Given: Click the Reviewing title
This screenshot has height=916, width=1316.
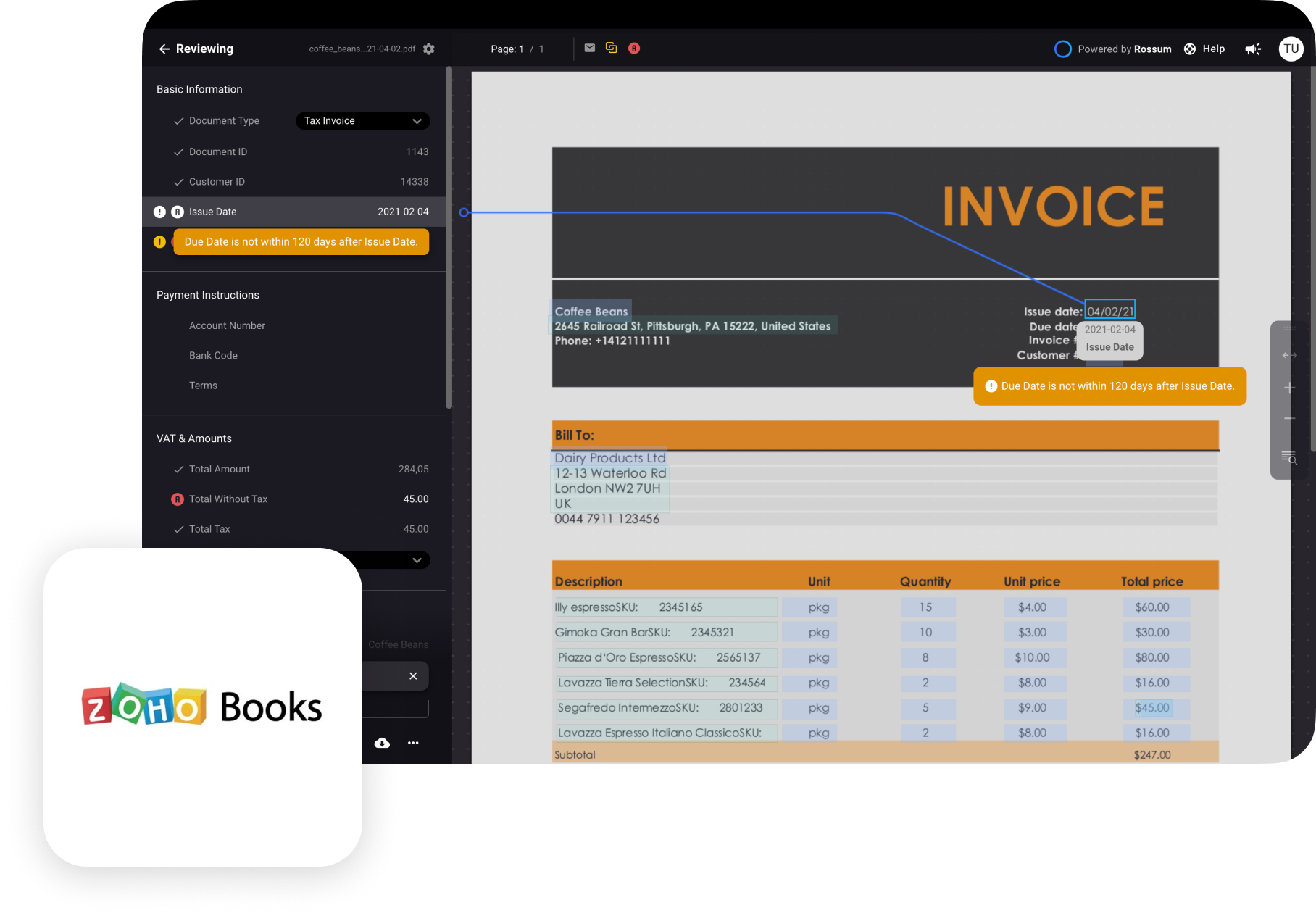Looking at the screenshot, I should pyautogui.click(x=204, y=49).
